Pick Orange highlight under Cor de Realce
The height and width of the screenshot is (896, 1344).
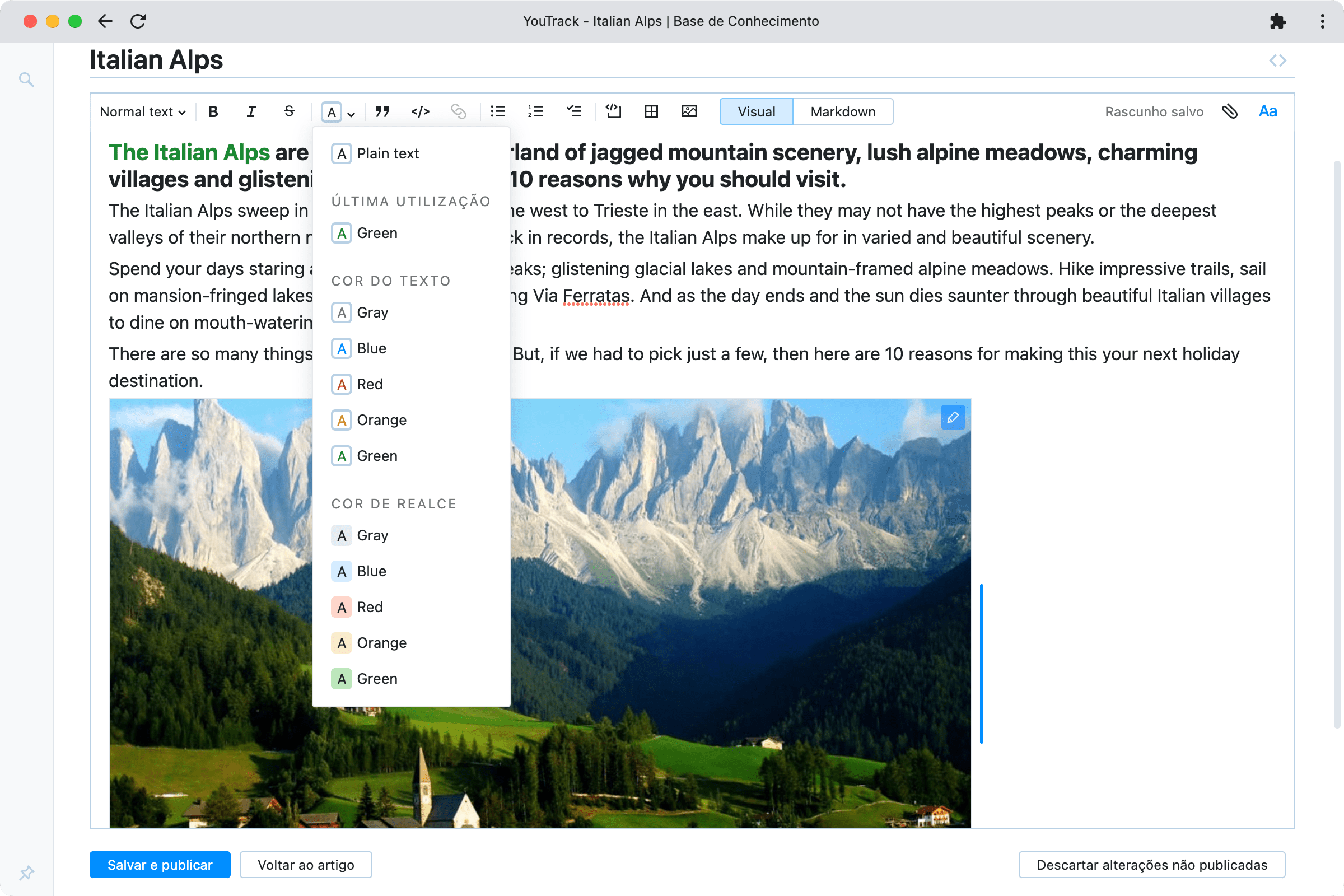[x=381, y=642]
